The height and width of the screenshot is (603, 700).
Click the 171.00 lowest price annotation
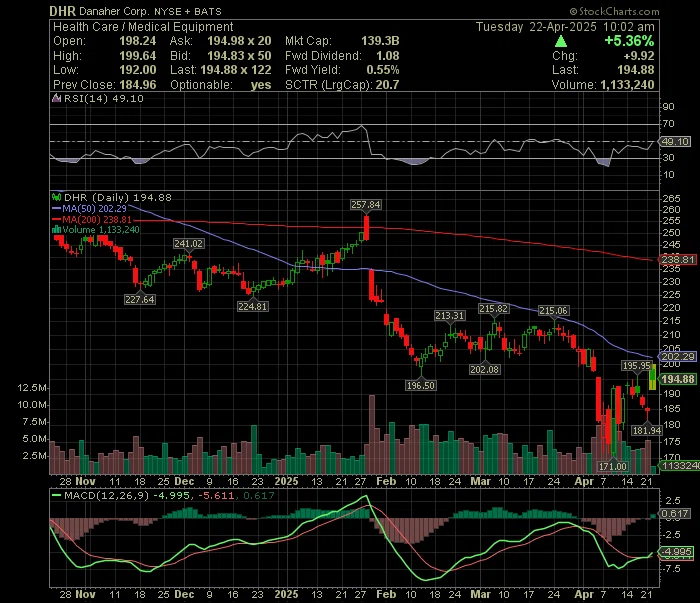(x=612, y=466)
